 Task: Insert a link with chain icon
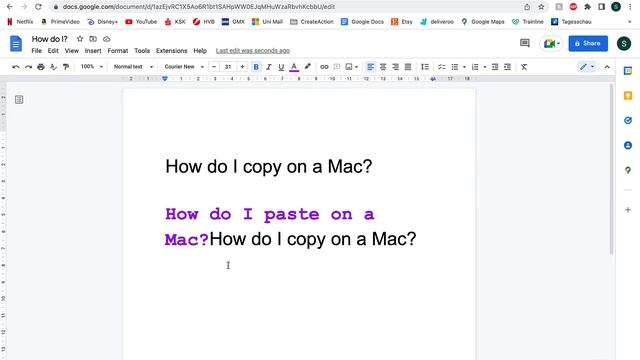[x=324, y=67]
